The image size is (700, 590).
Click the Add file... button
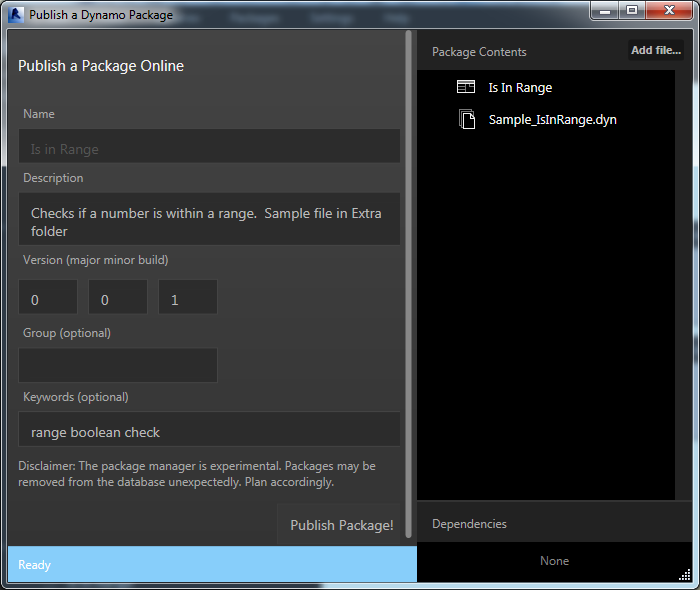pyautogui.click(x=656, y=50)
